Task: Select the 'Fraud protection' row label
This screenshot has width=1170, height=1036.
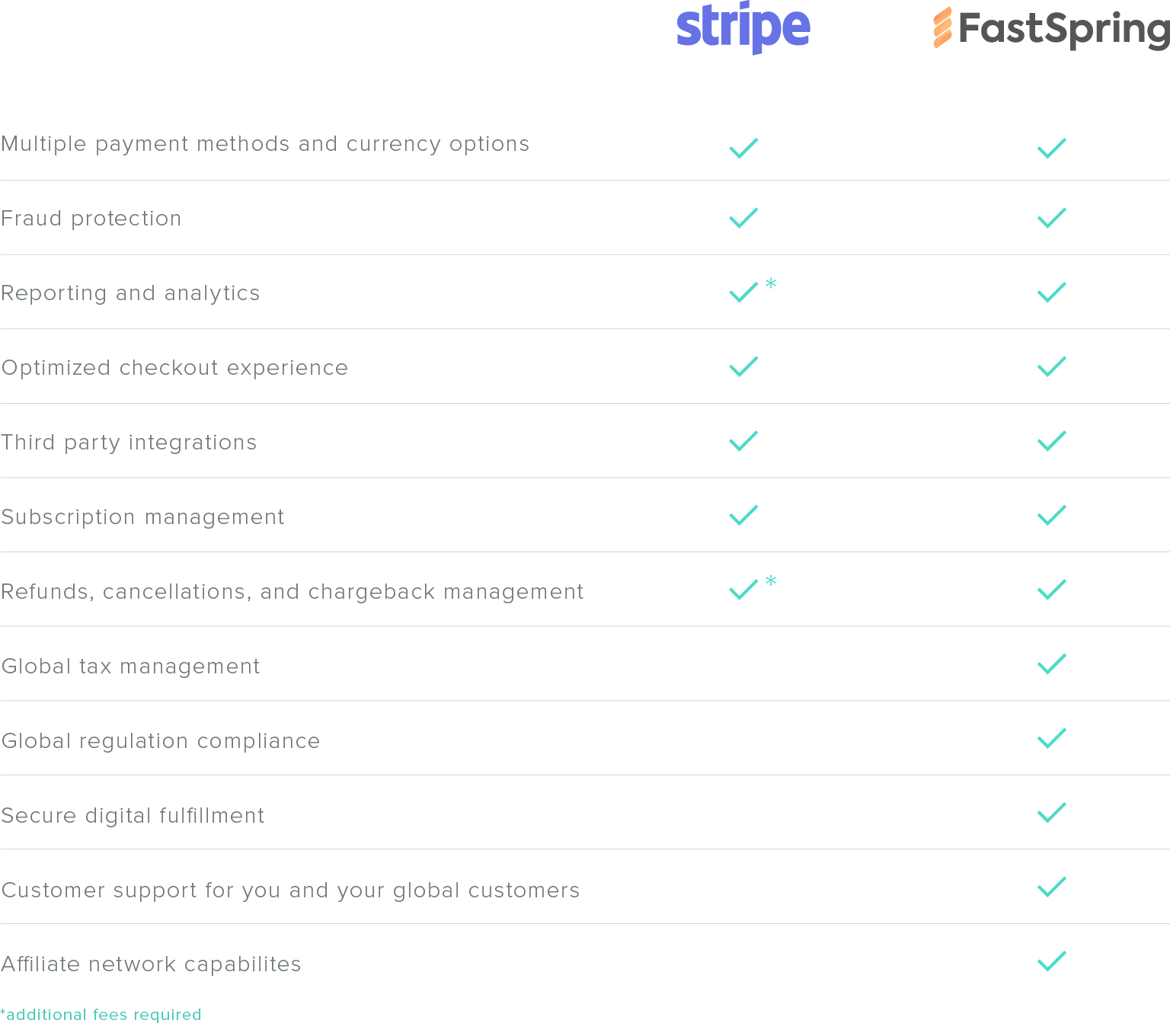Action: click(91, 219)
